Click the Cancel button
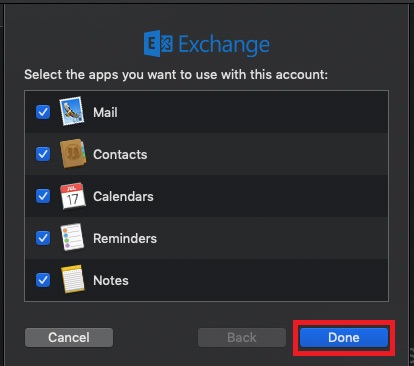This screenshot has height=366, width=414. pos(69,338)
